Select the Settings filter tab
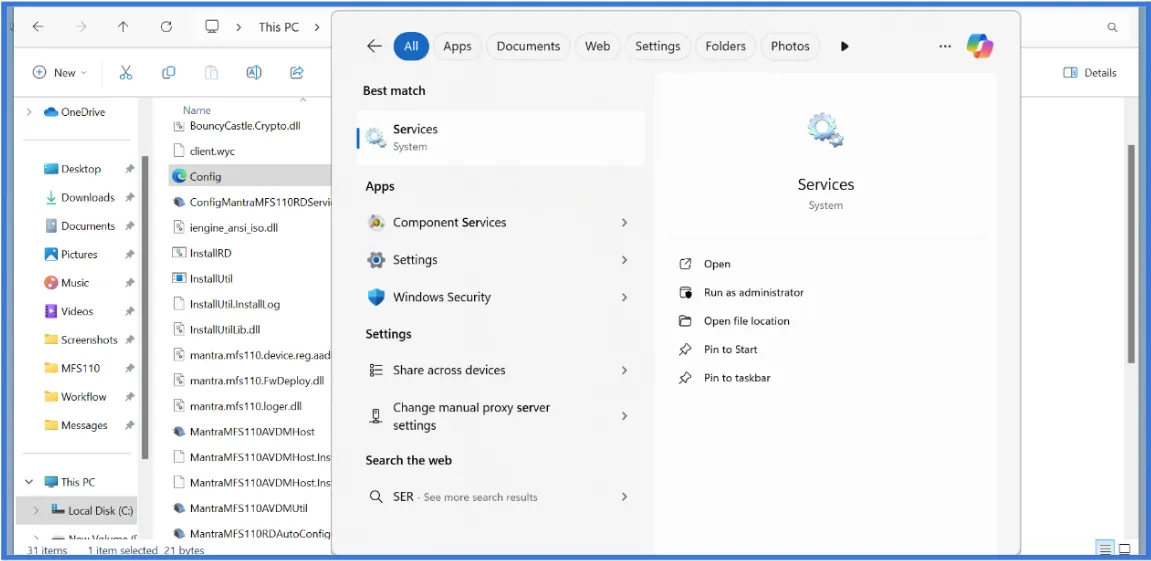Image resolution: width=1151 pixels, height=561 pixels. pyautogui.click(x=658, y=46)
